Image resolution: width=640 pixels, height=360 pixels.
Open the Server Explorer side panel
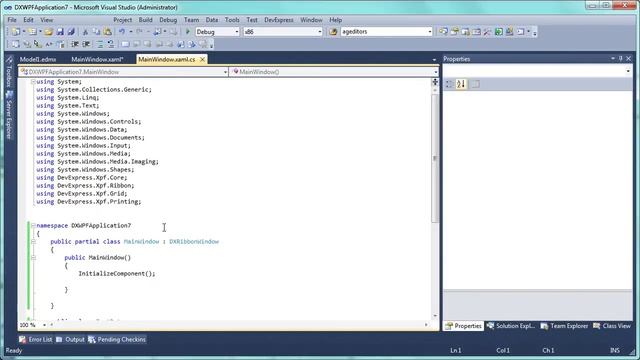[x=9, y=116]
